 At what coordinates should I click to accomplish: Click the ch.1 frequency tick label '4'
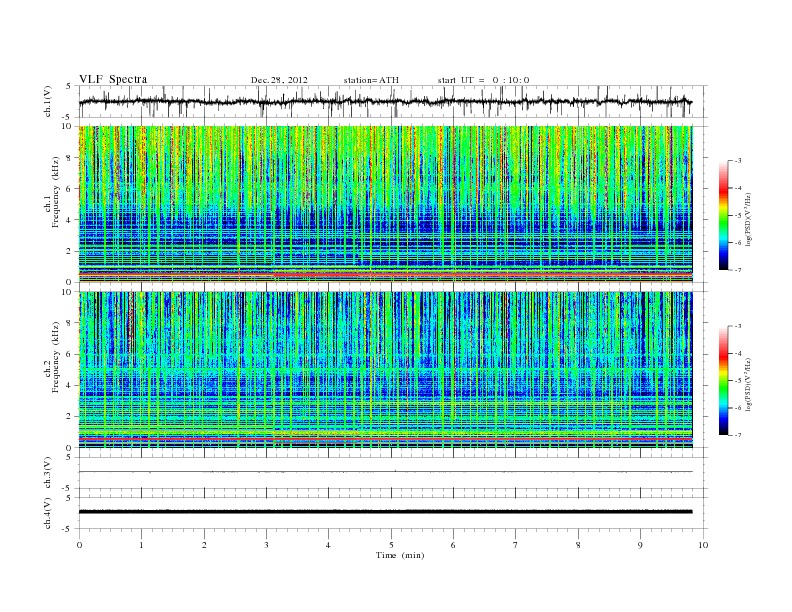69,220
